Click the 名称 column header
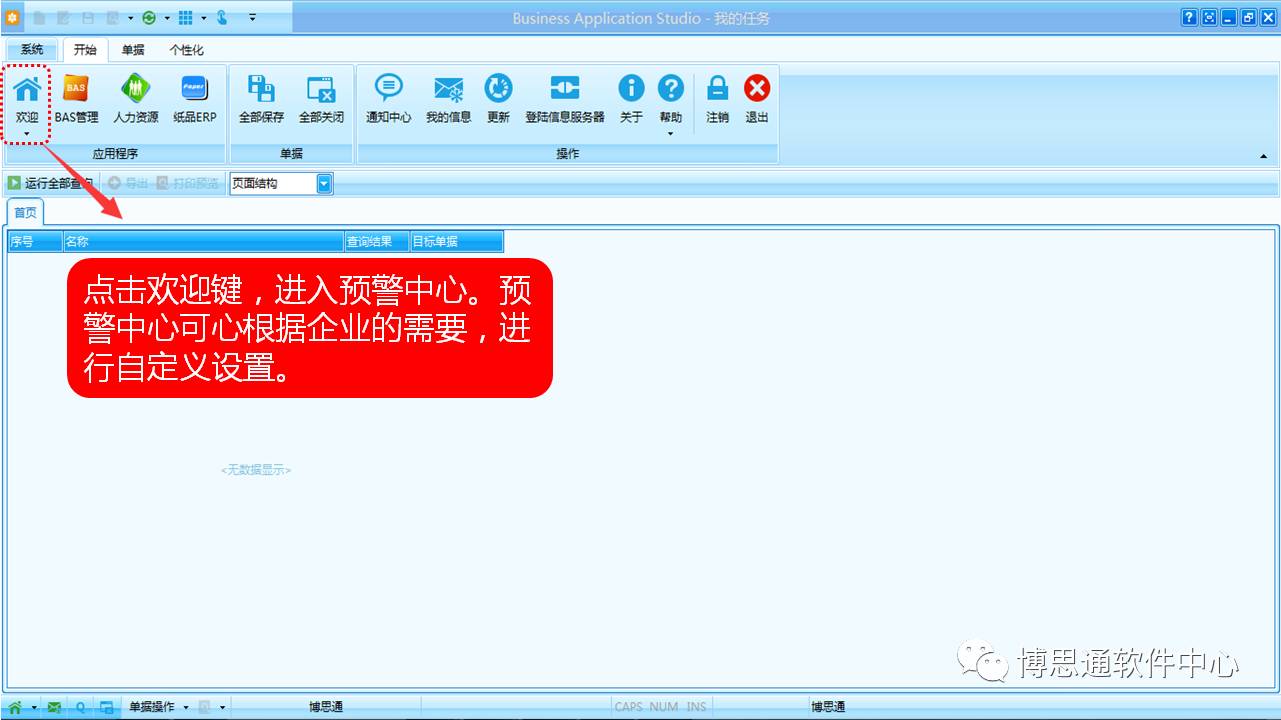Viewport: 1281px width, 720px height. tap(203, 242)
